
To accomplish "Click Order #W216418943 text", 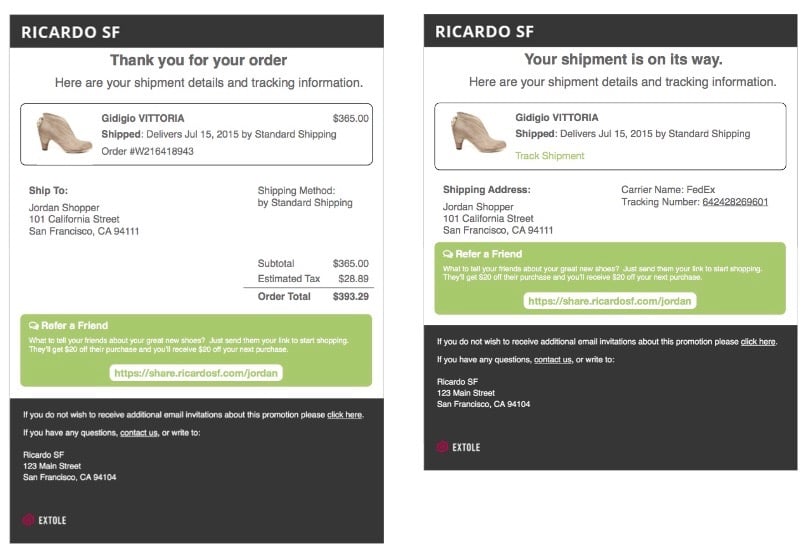I will [x=148, y=152].
